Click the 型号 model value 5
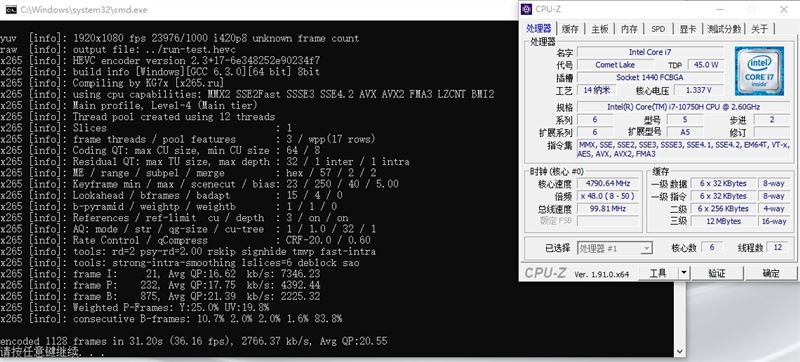The width and height of the screenshot is (800, 362). click(685, 120)
